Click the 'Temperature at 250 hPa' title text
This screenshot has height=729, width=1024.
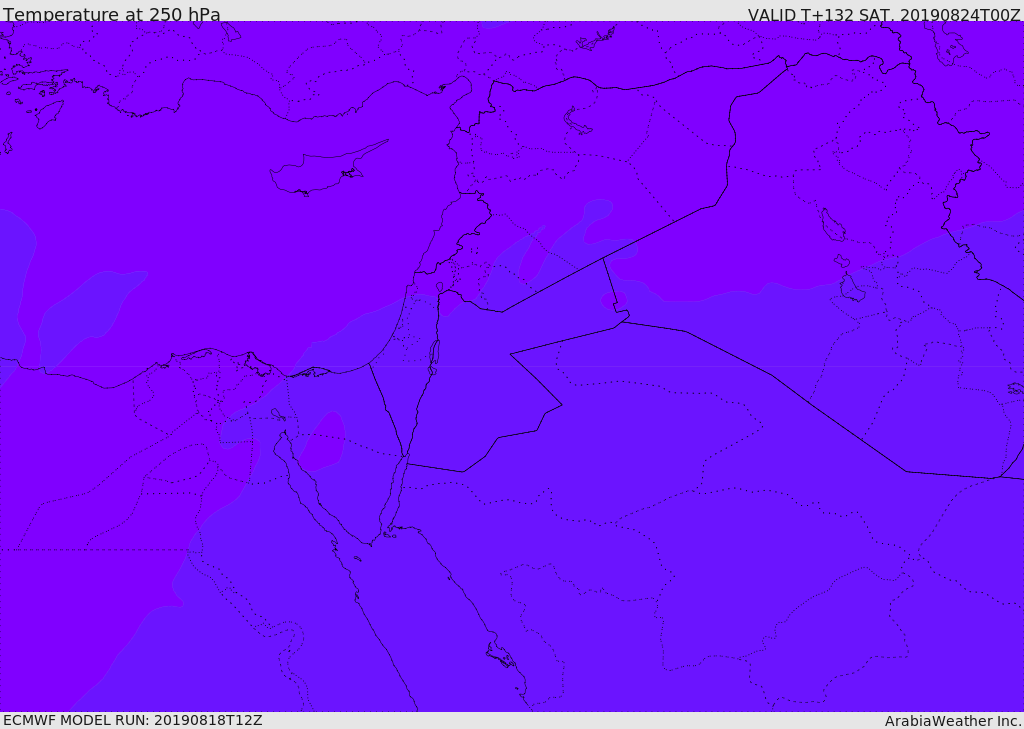(x=112, y=14)
